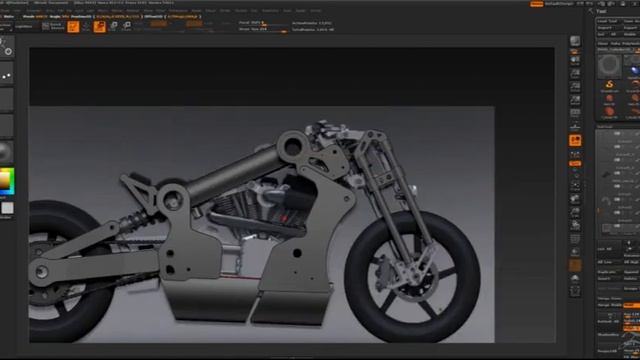Image resolution: width=640 pixels, height=360 pixels.
Task: Open the Preferences menu
Action: [178, 11]
